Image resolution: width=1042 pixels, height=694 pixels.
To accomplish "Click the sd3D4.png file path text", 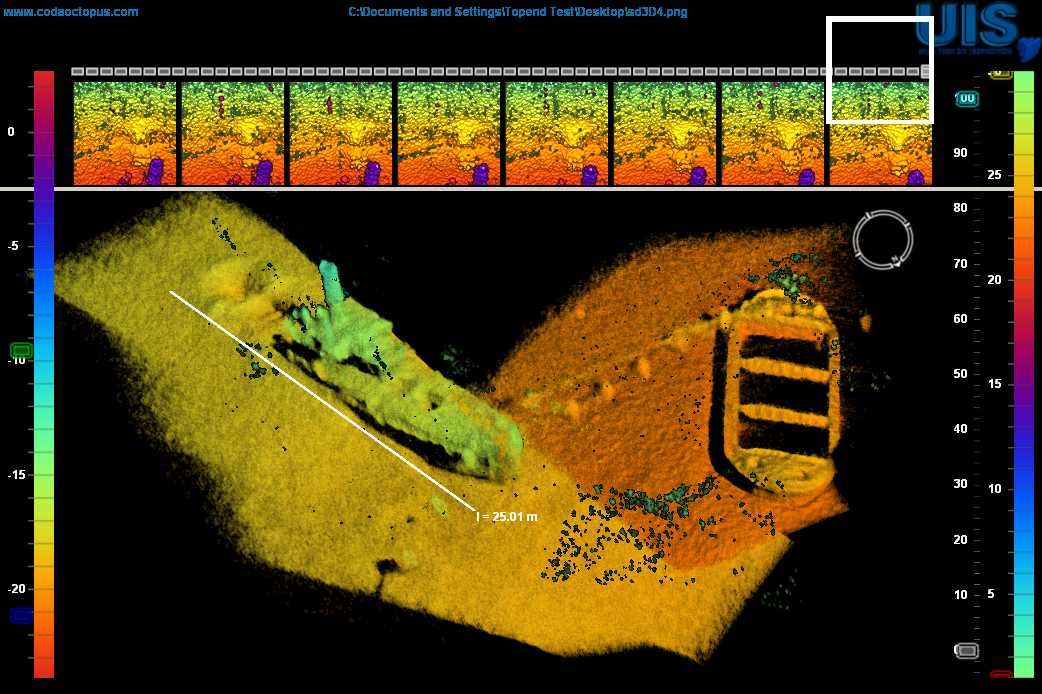I will click(x=517, y=12).
